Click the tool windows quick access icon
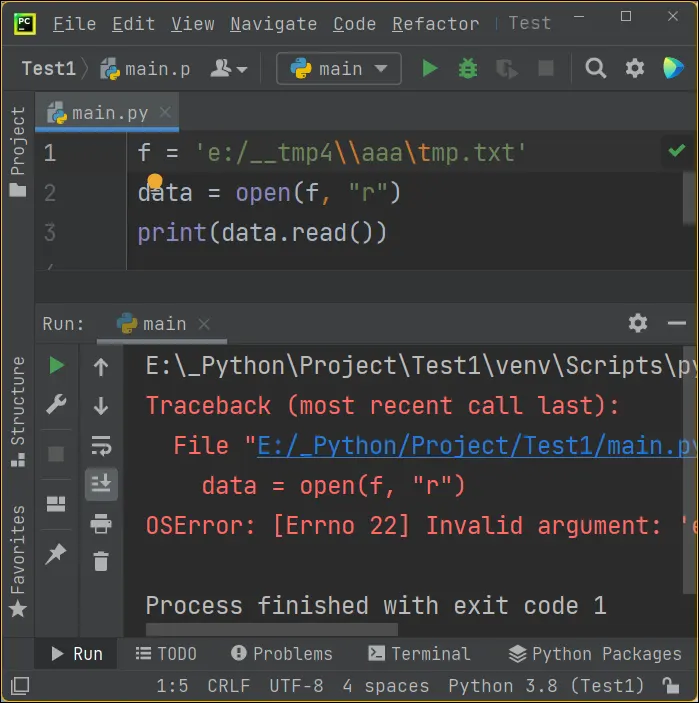Screen dimensions: 699x703 (20, 686)
